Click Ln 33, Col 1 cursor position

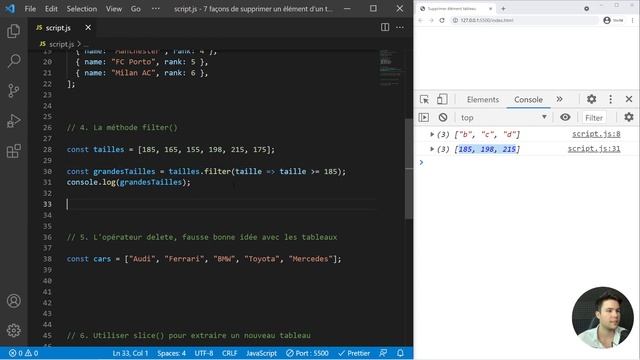pos(130,353)
